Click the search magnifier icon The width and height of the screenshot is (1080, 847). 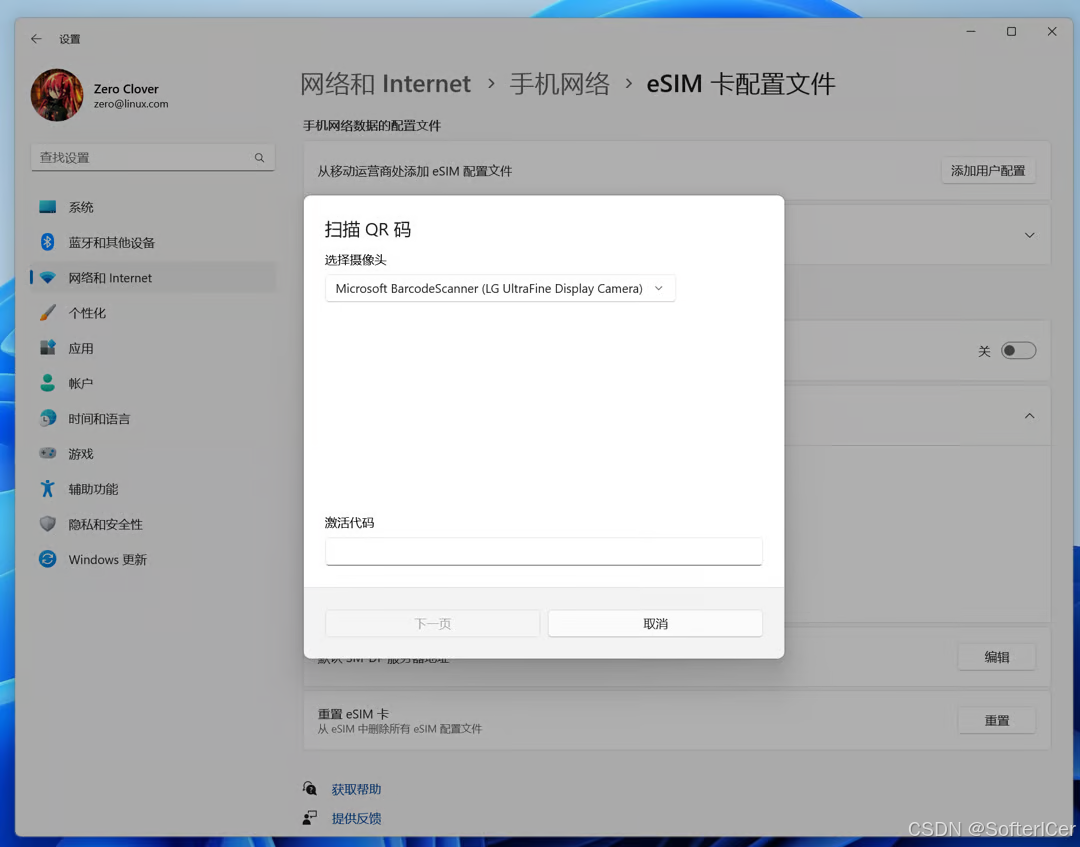(259, 158)
